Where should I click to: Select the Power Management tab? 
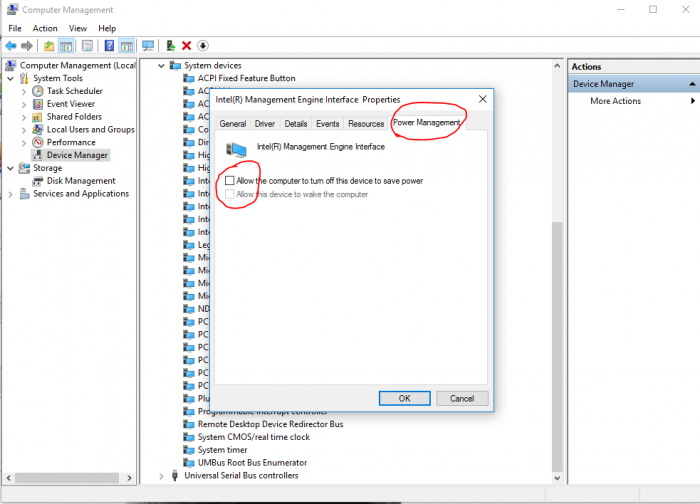pyautogui.click(x=426, y=122)
